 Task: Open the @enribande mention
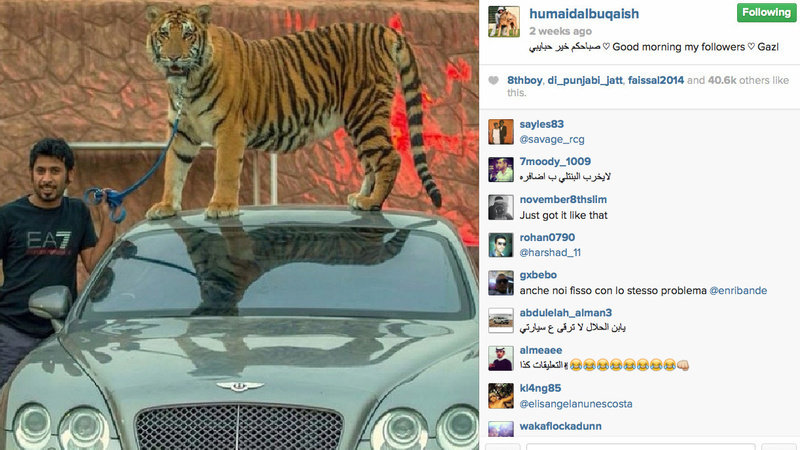[738, 290]
